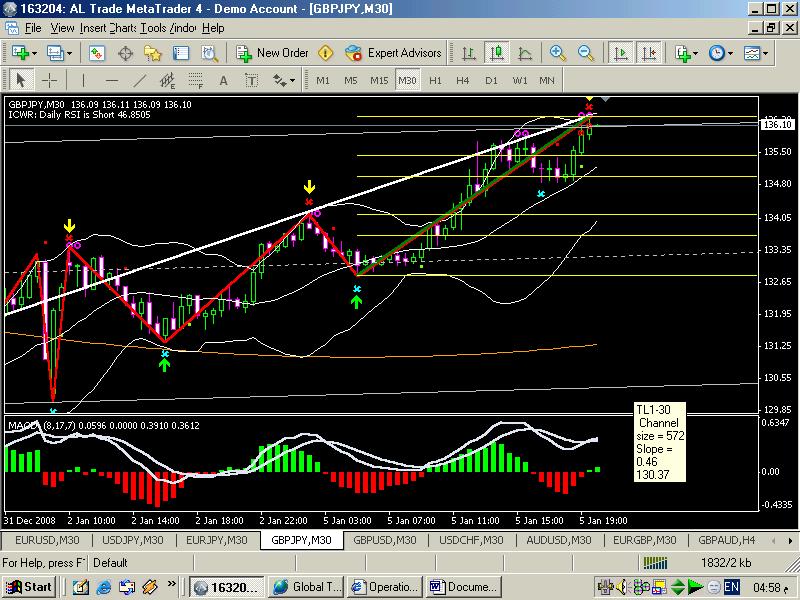This screenshot has width=800, height=600.
Task: Draw a vertical line on chart
Action: tap(83, 80)
